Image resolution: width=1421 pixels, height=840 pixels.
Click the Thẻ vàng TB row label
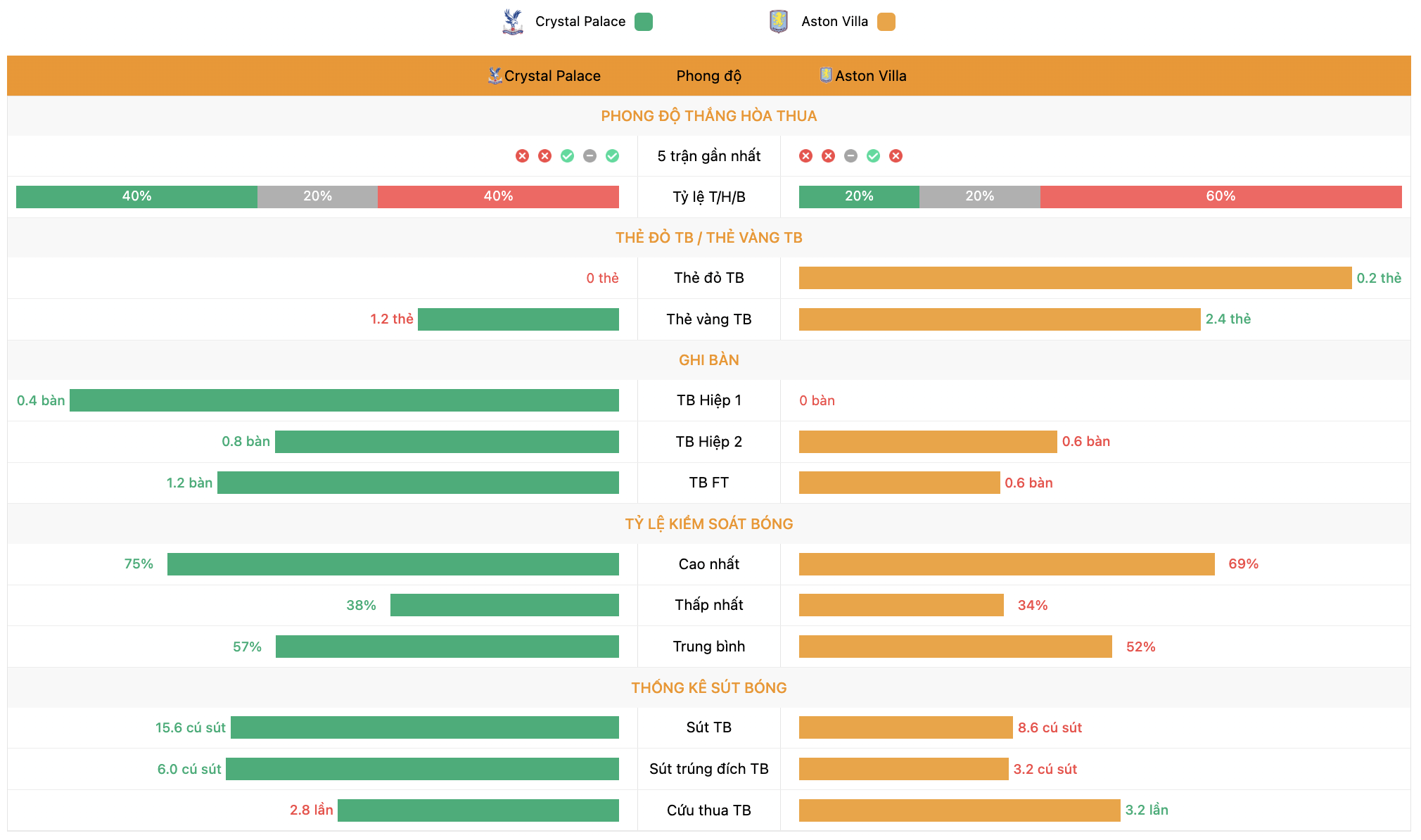[709, 319]
